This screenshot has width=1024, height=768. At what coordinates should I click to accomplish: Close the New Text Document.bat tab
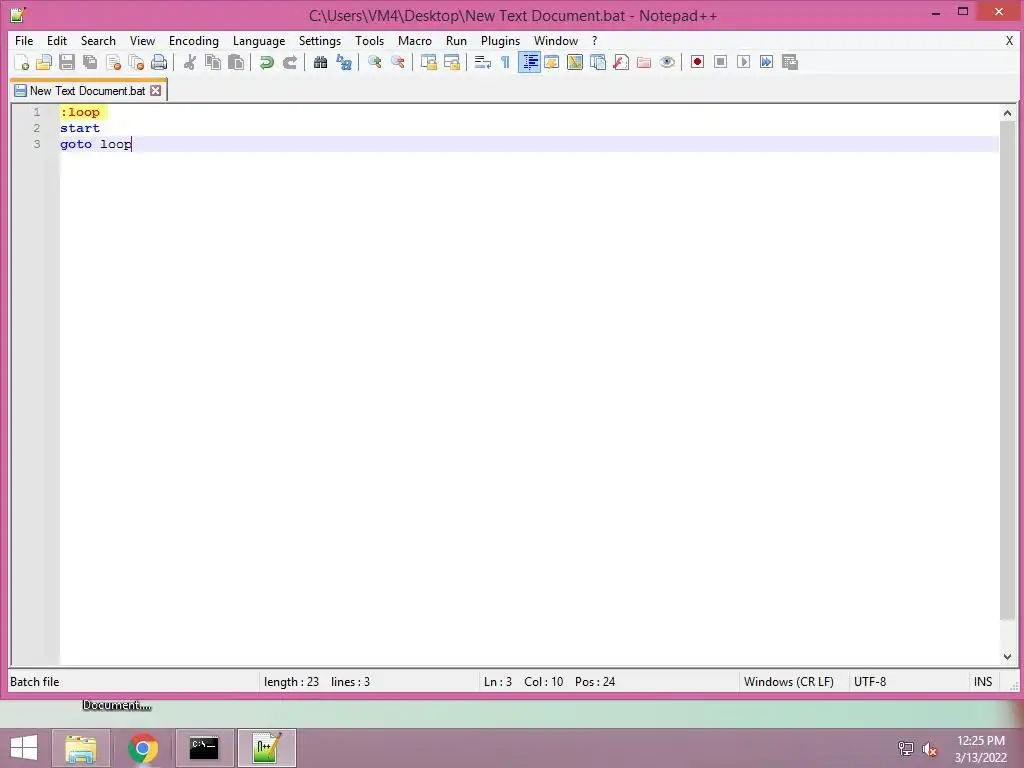point(155,91)
